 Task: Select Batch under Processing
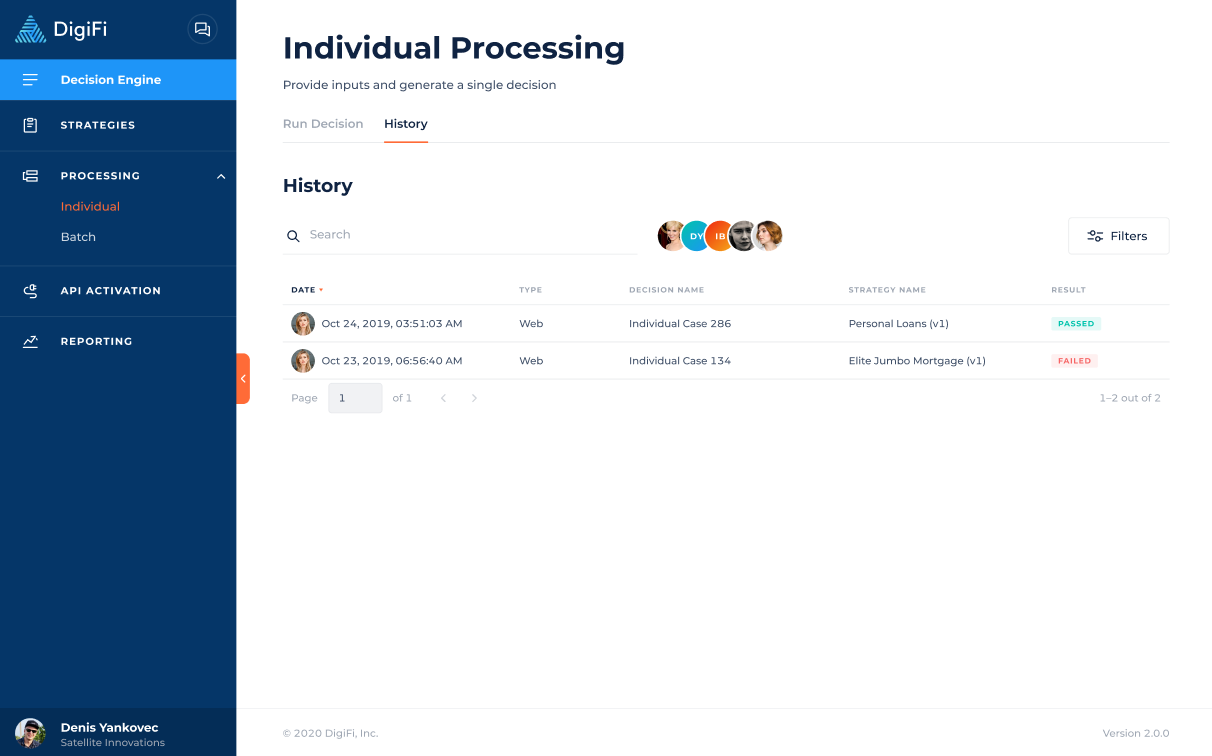[x=78, y=237]
